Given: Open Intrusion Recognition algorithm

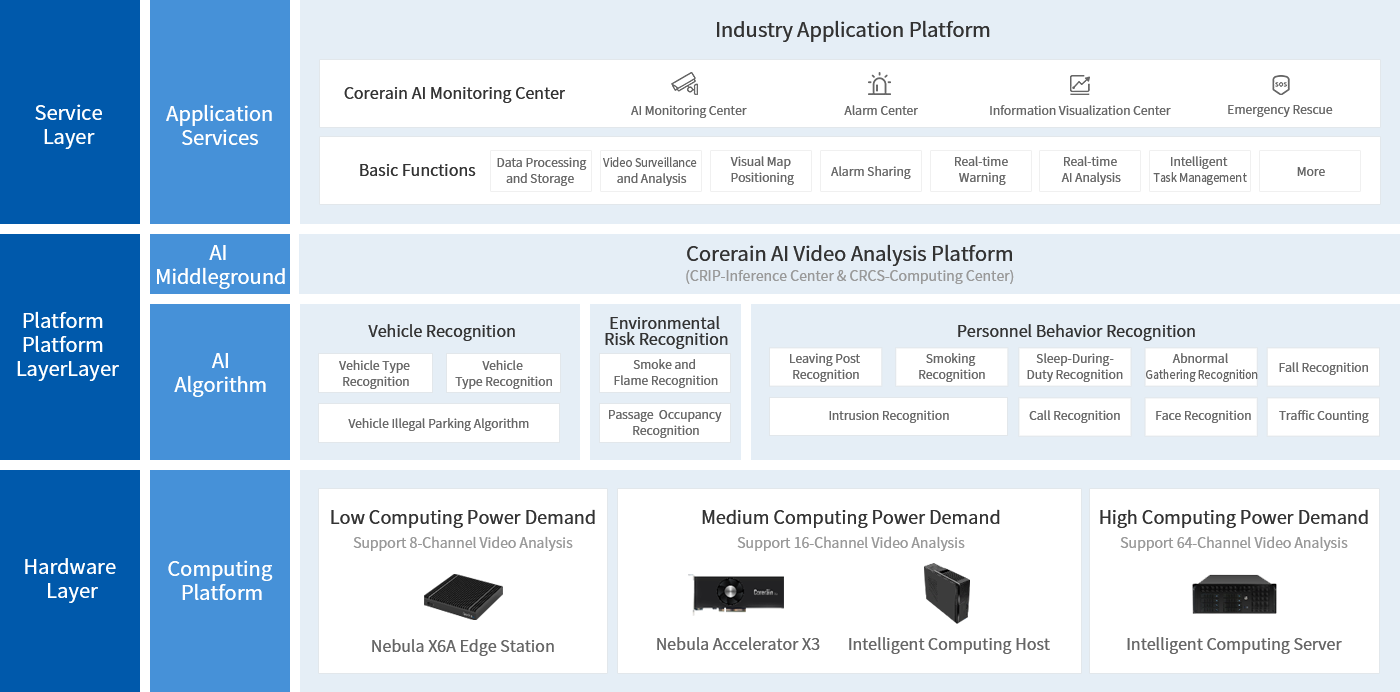Looking at the screenshot, I should (888, 416).
